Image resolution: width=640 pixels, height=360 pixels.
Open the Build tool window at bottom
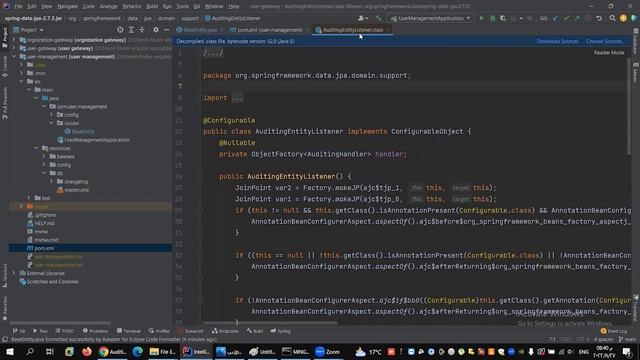(x=255, y=331)
